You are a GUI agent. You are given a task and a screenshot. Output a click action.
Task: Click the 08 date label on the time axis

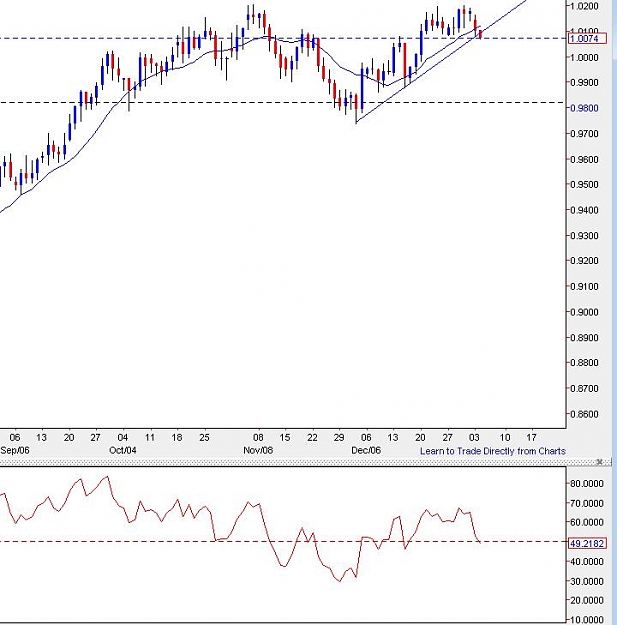258,438
